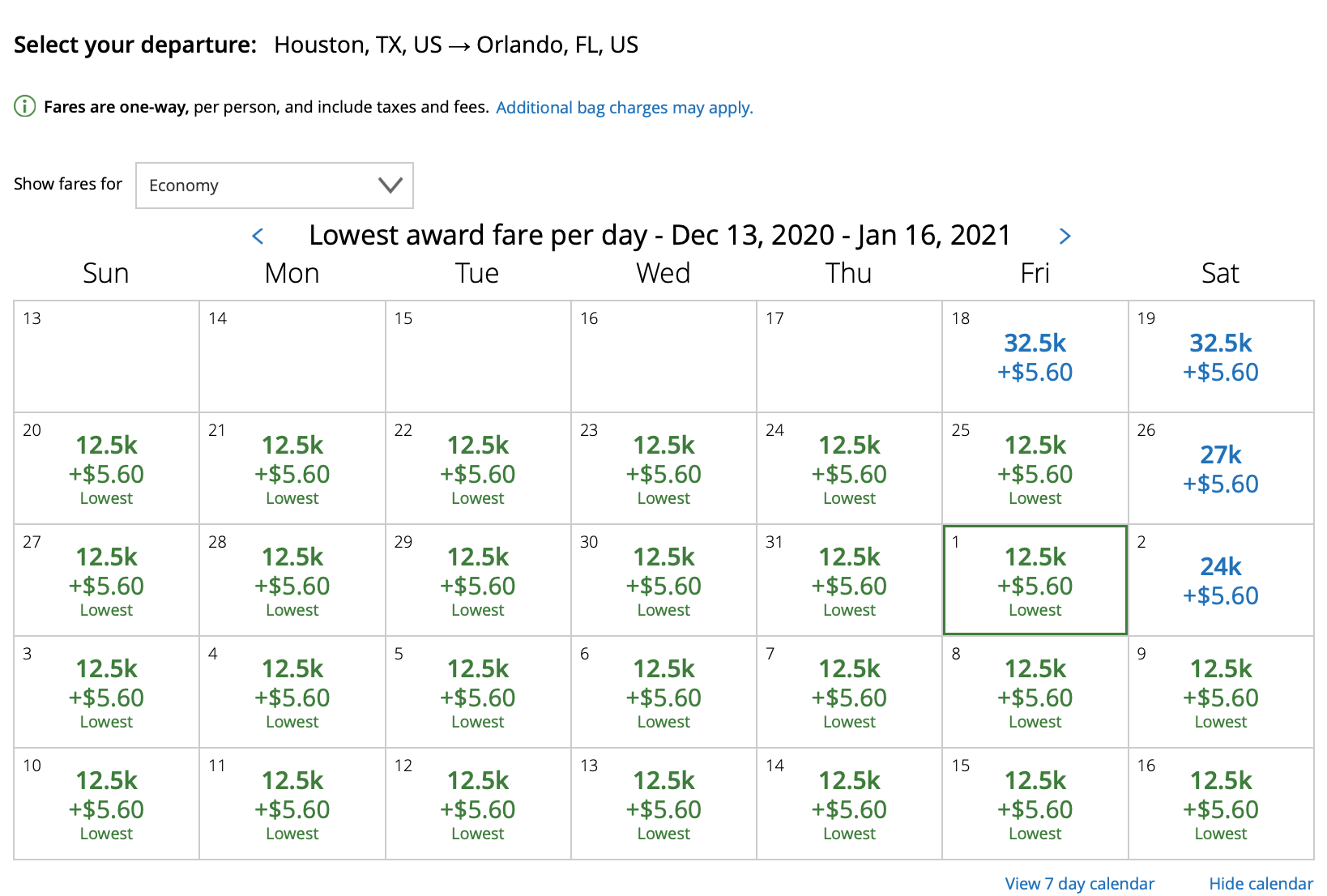
Task: Click the circled info icon near fare disclaimer
Action: (x=24, y=105)
